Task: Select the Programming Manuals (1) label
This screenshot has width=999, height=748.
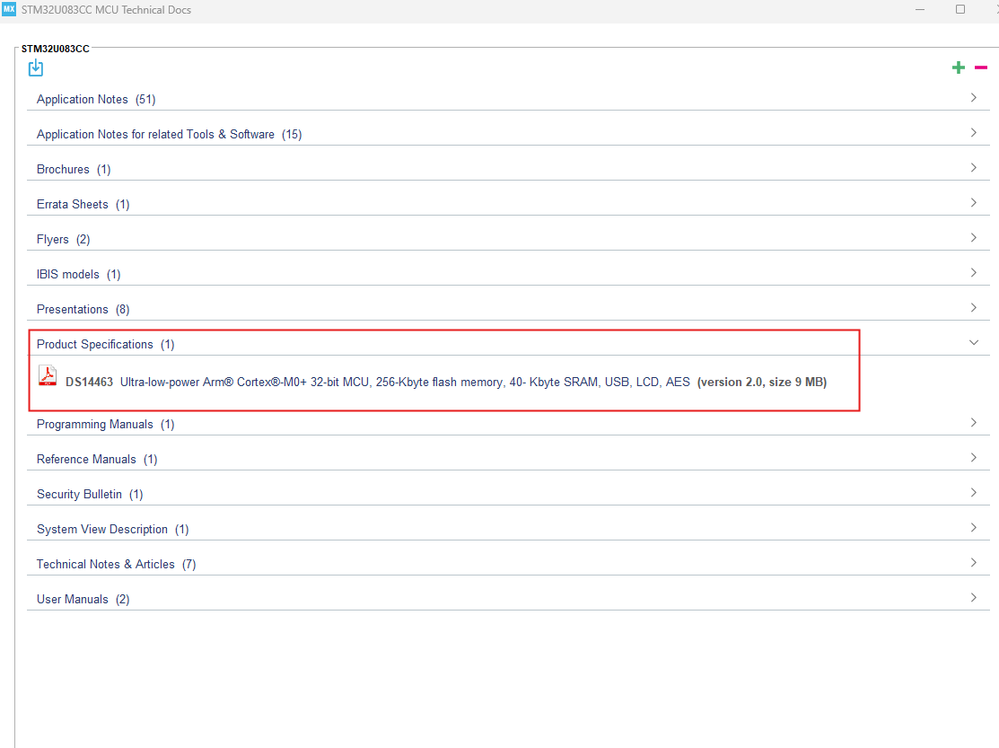Action: click(x=106, y=424)
